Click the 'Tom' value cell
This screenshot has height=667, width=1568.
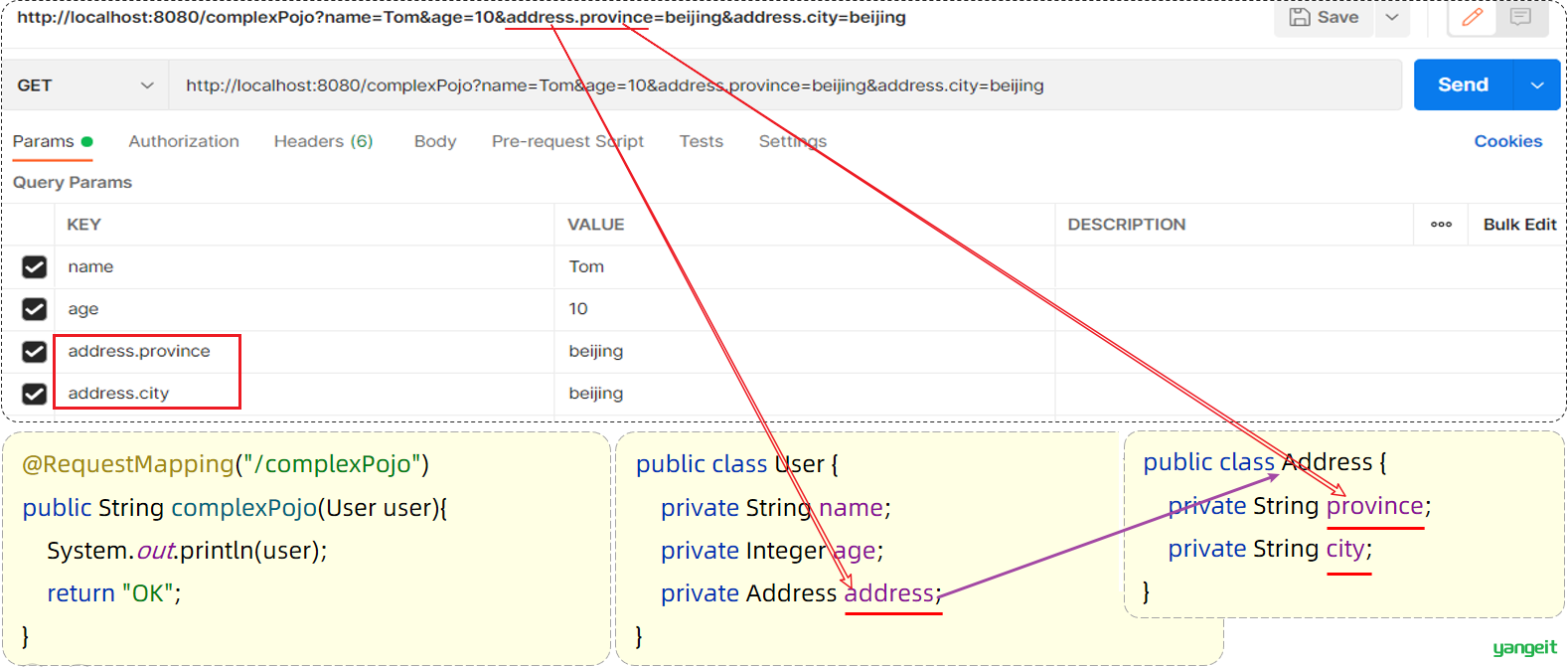point(804,266)
